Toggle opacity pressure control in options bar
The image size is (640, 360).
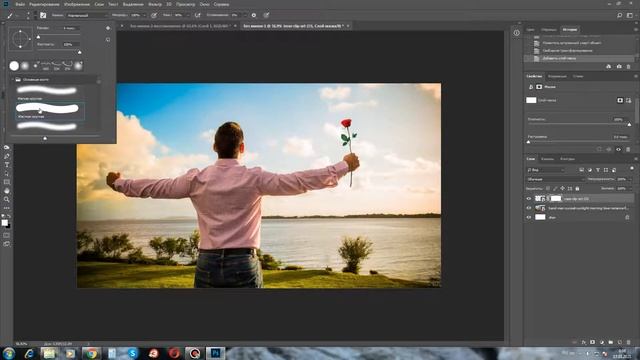click(154, 15)
